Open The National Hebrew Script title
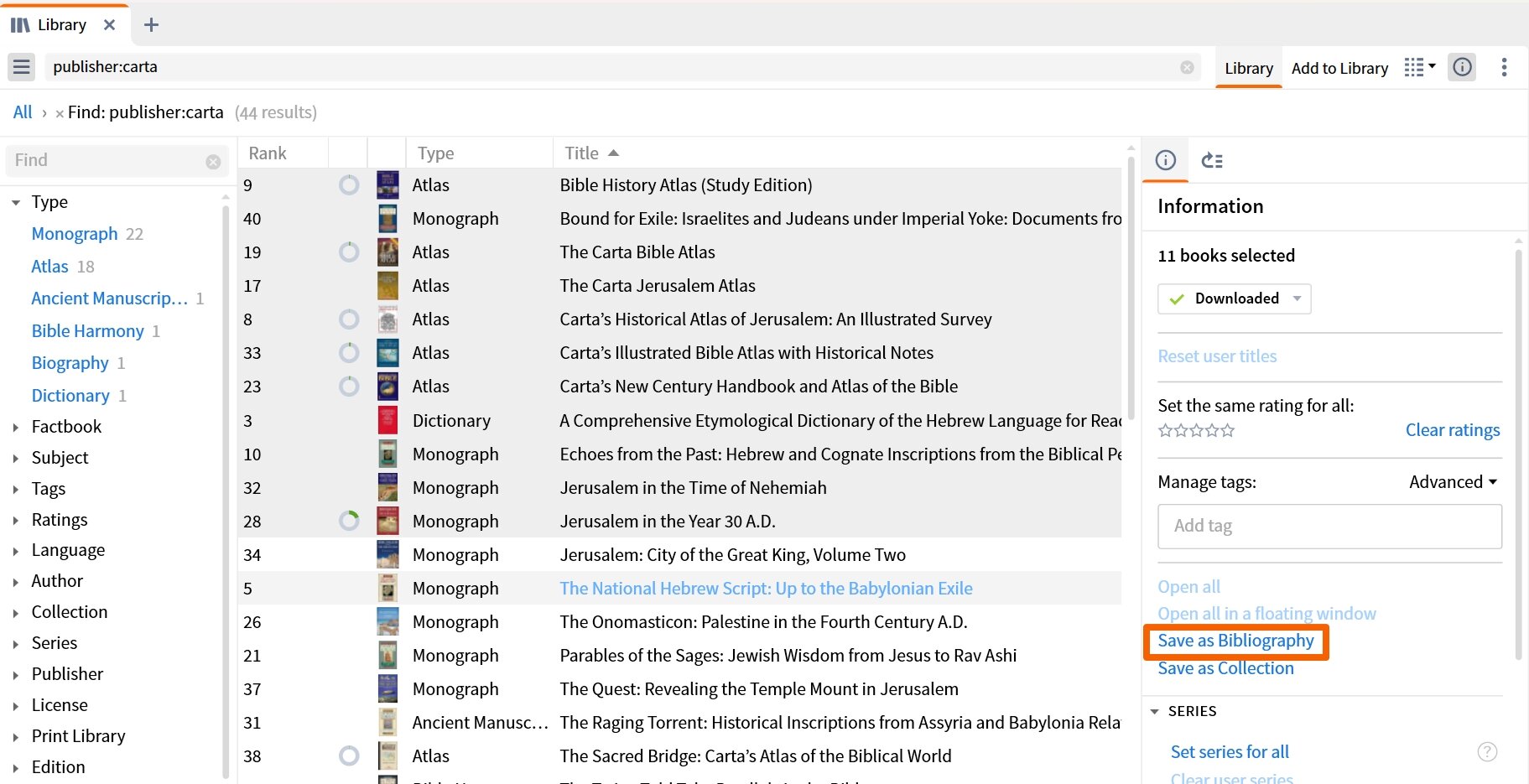 coord(766,589)
